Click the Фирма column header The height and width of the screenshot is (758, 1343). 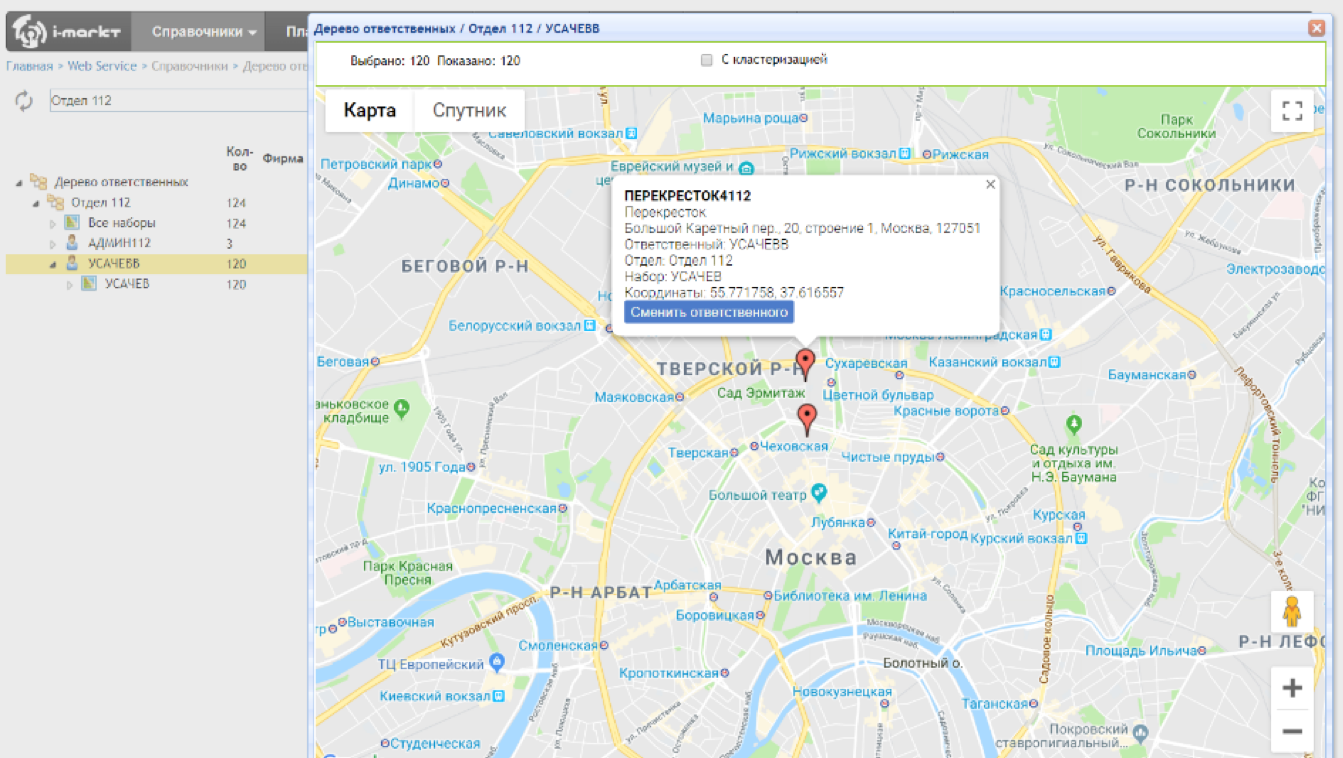coord(283,158)
